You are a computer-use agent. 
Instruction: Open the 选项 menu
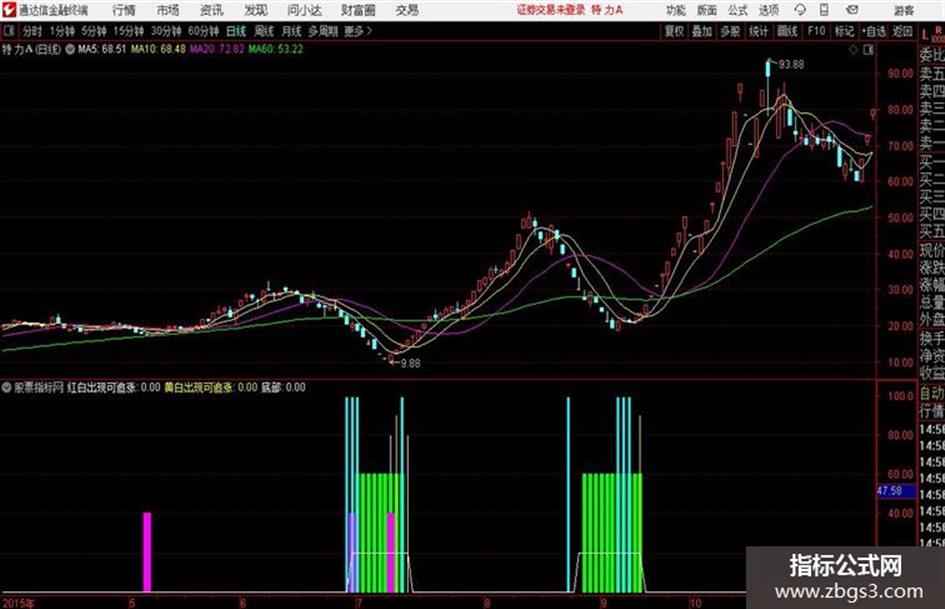click(768, 10)
